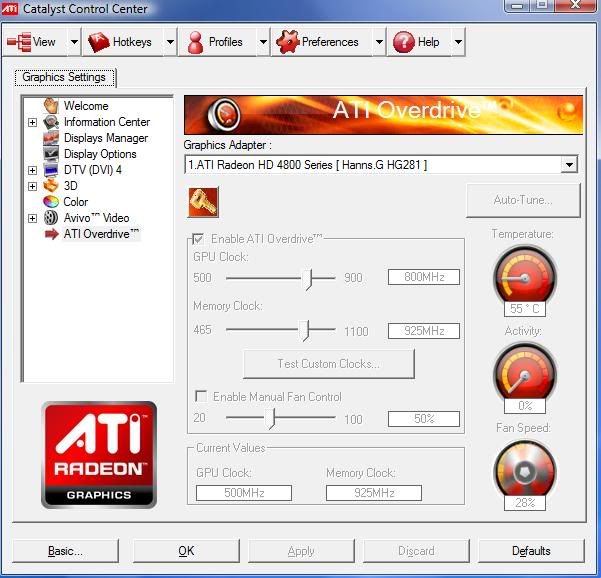This screenshot has width=601, height=578.
Task: Expand the Information Center tree node
Action: tap(32, 122)
